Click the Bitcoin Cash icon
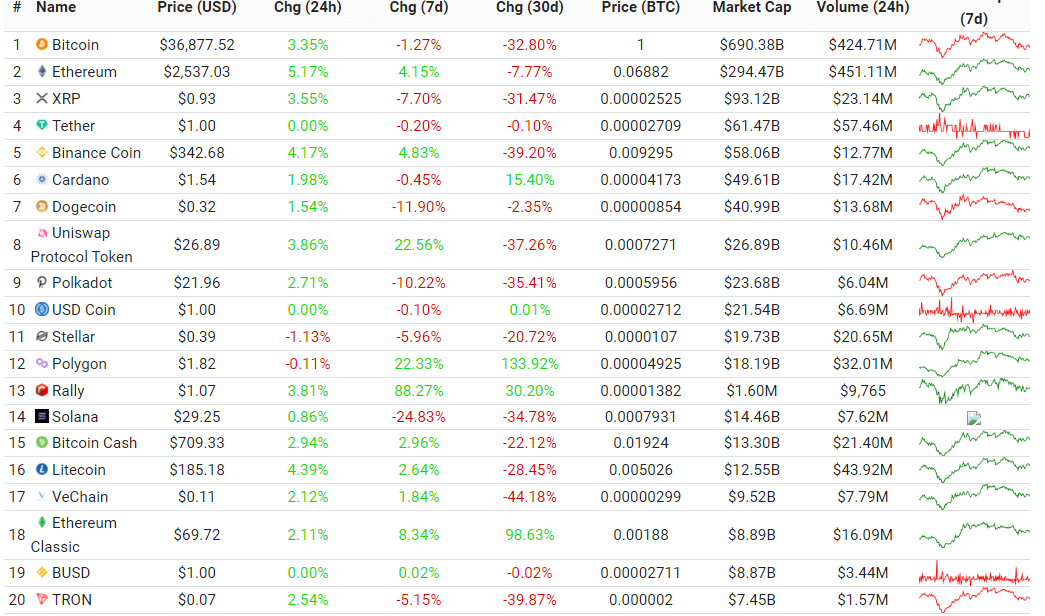 pos(41,443)
